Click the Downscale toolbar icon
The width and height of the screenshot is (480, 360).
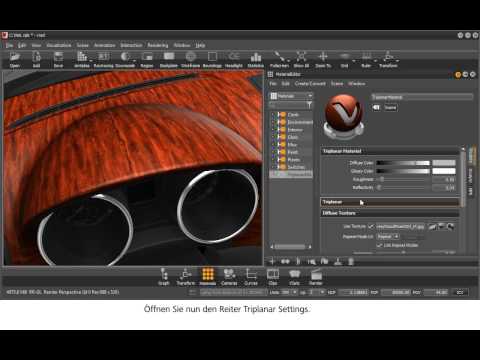[125, 60]
